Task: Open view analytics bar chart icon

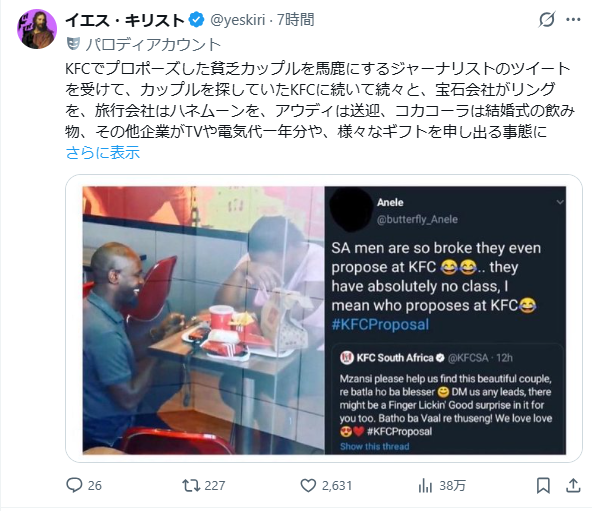Action: 425,485
